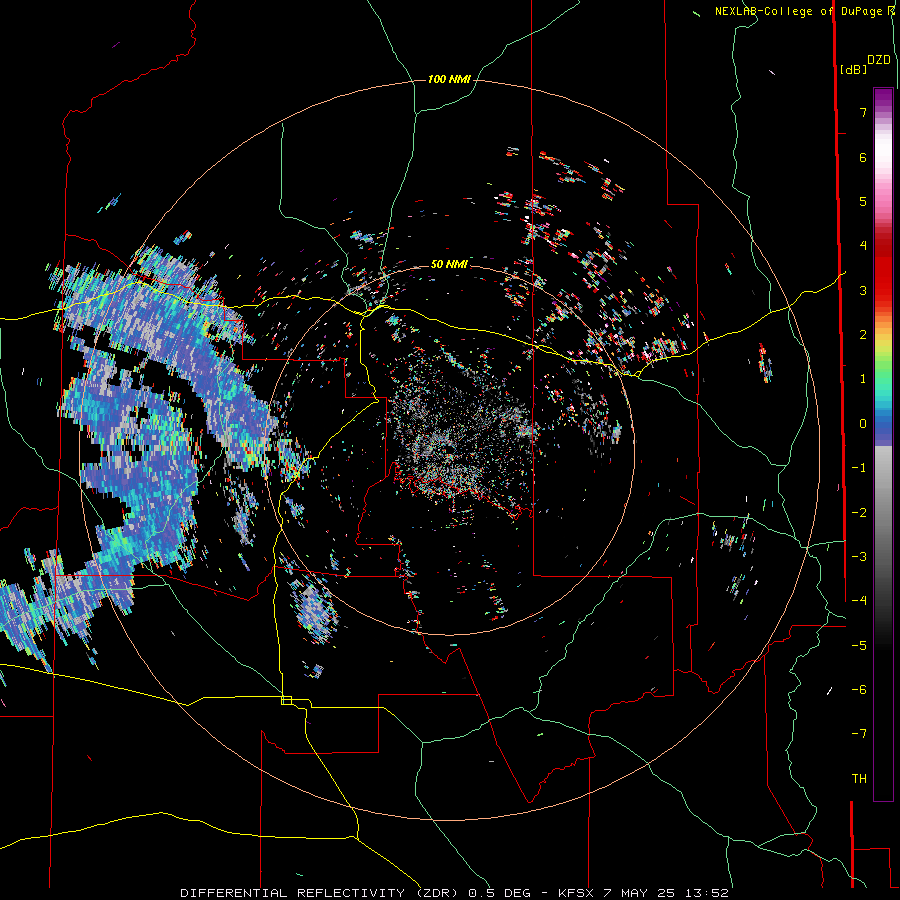This screenshot has width=900, height=900.
Task: Click the "13:52" timestamp
Action: click(709, 893)
